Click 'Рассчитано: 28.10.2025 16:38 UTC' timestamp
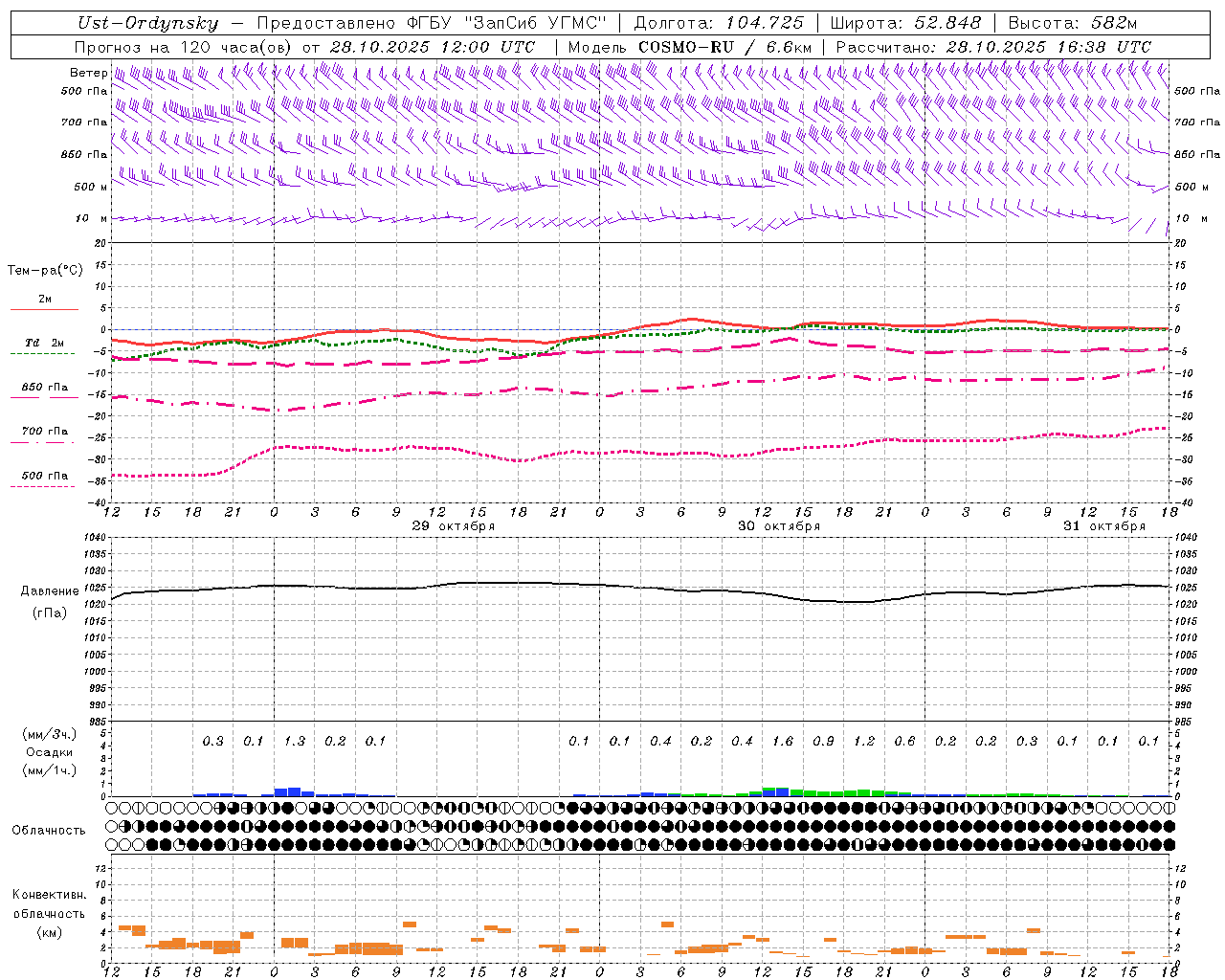Viewport: 1225px width, 980px height. [993, 47]
